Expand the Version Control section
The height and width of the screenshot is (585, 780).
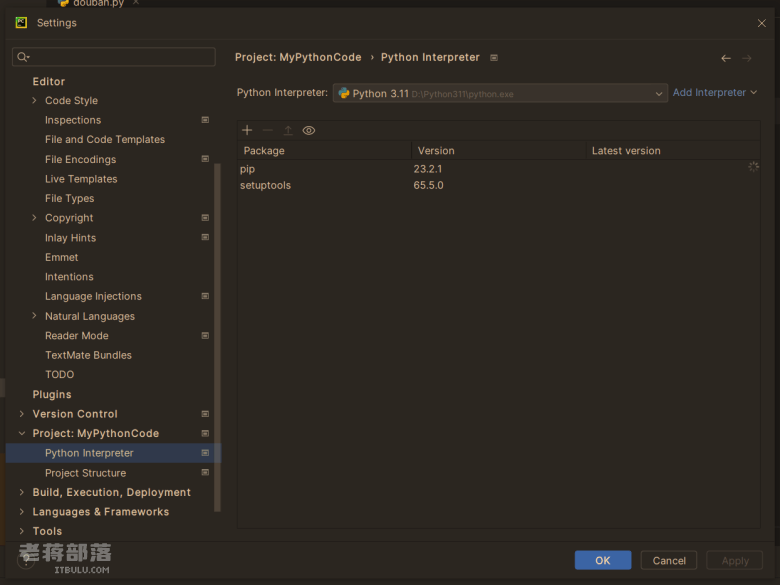tap(21, 414)
